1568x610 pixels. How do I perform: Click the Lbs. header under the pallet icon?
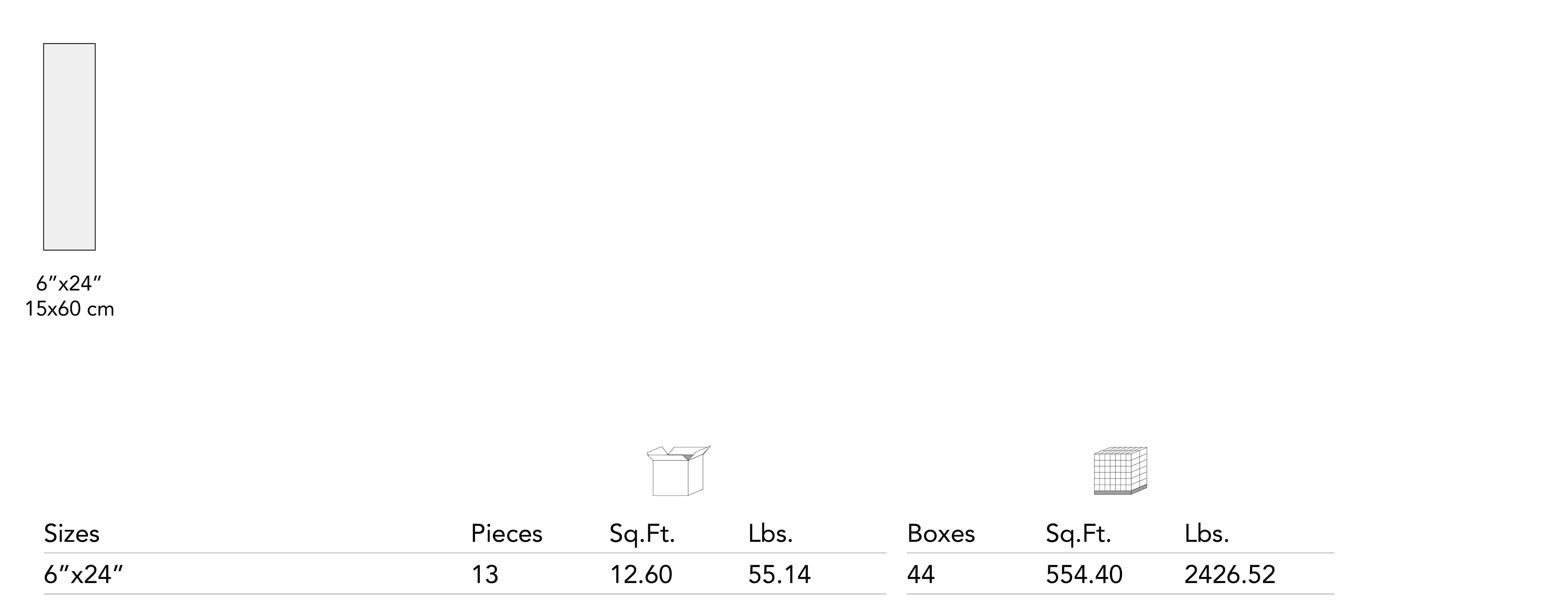pos(1206,534)
